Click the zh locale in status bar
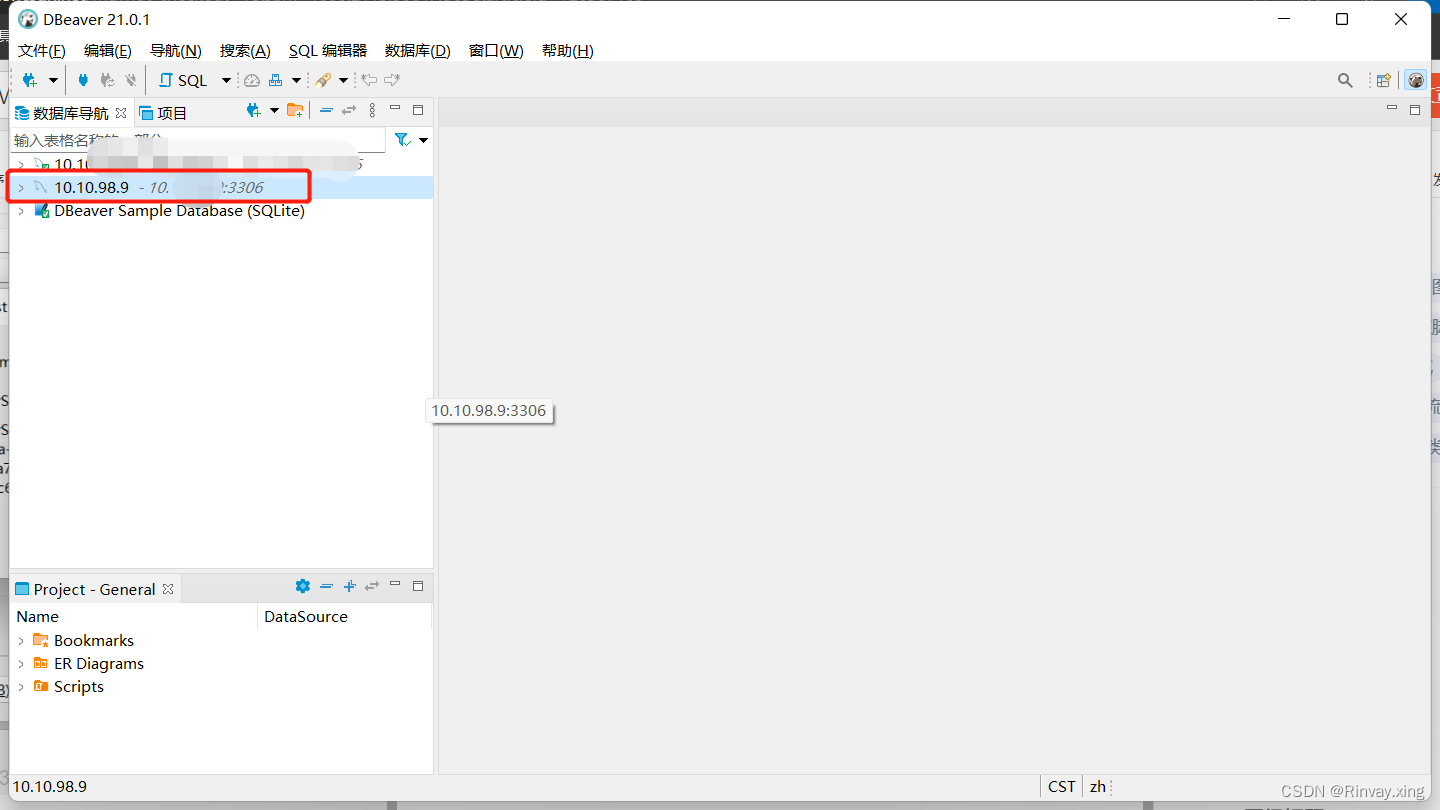This screenshot has width=1440, height=810. [1098, 786]
